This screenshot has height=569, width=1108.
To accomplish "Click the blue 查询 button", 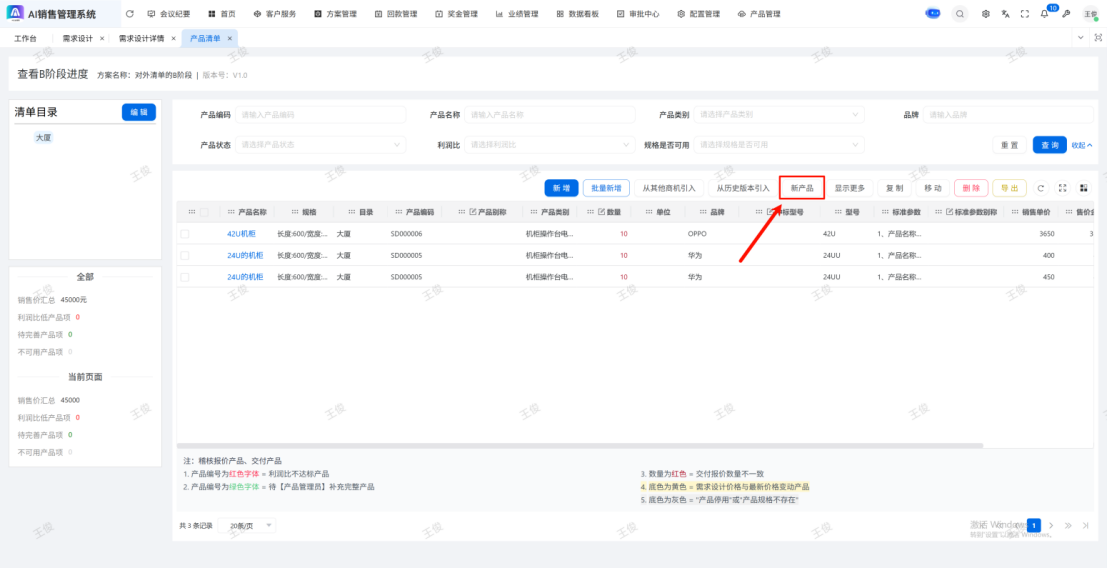I will click(x=1049, y=145).
